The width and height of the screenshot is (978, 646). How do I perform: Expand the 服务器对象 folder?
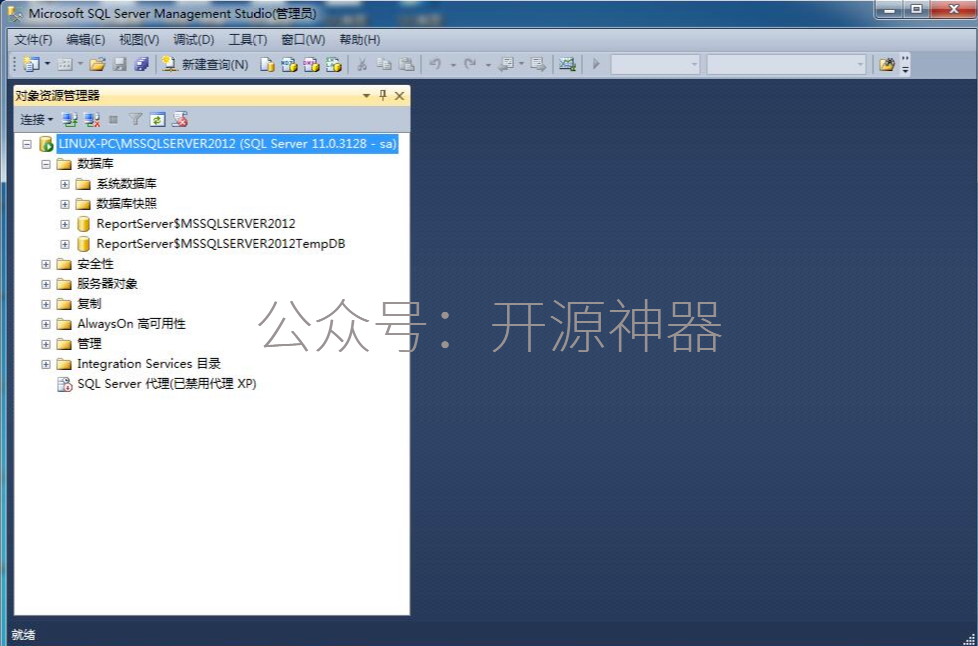click(46, 284)
